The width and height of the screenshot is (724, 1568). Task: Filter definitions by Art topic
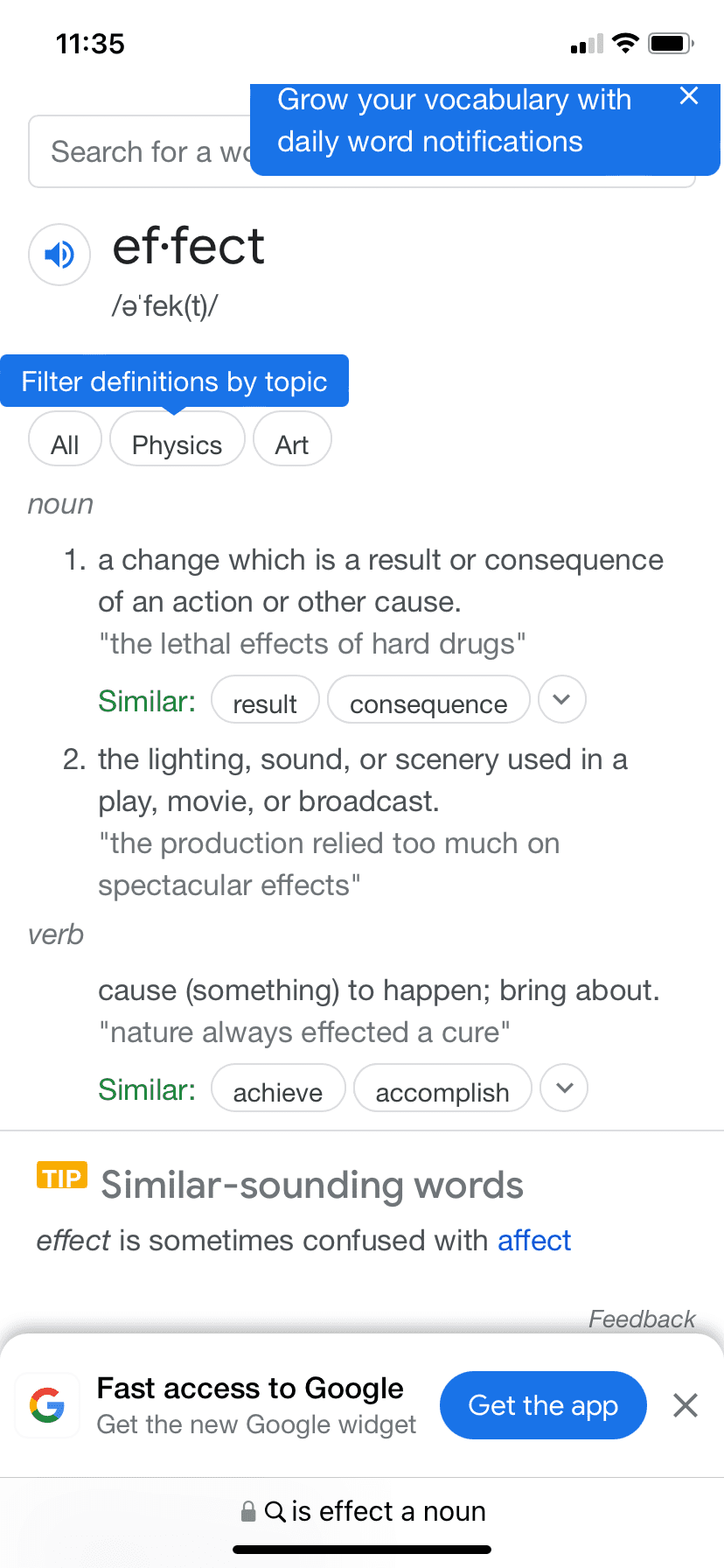point(292,444)
